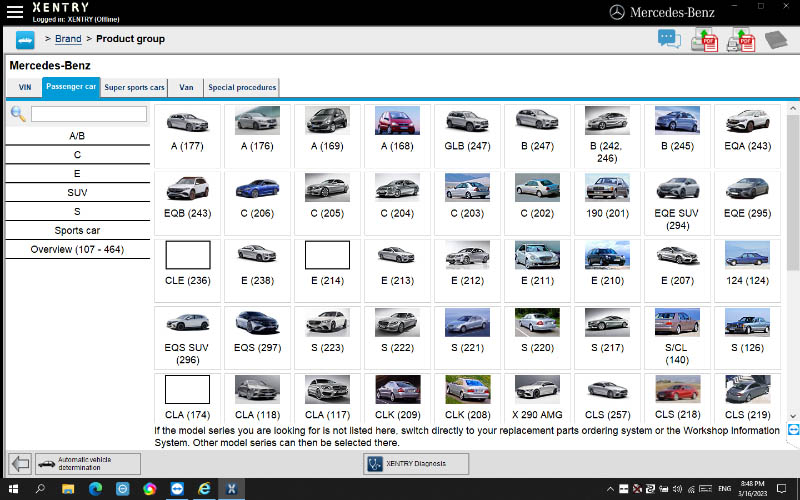Filter by C class category
The height and width of the screenshot is (500, 800).
77,155
